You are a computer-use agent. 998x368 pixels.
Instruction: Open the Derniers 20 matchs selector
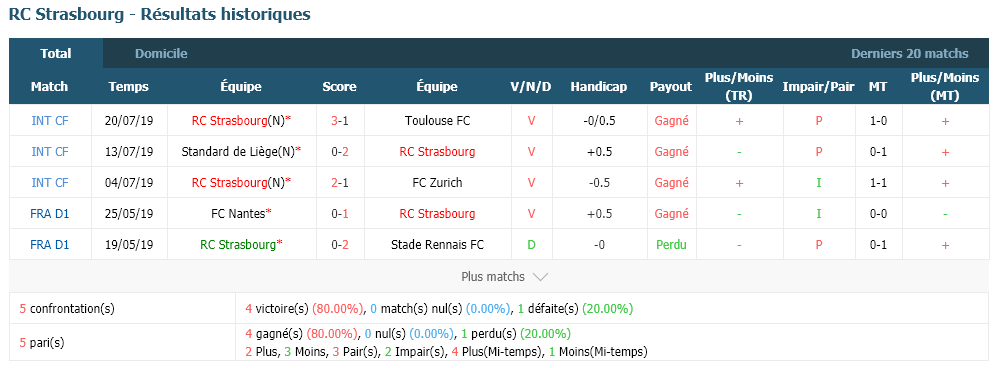(x=910, y=53)
